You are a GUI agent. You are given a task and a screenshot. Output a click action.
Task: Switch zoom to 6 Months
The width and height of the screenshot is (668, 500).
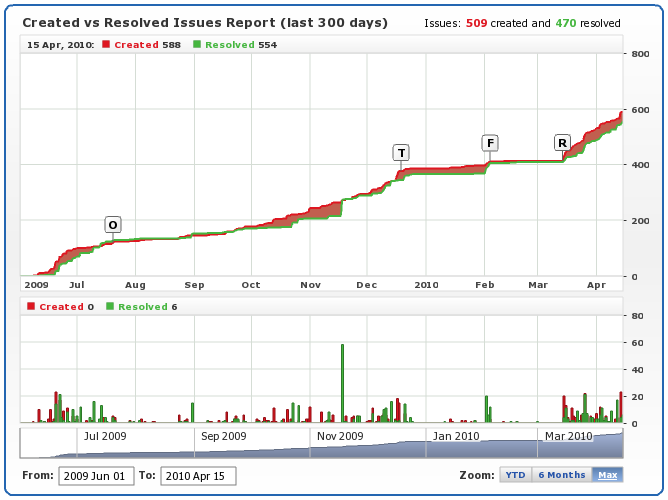click(x=560, y=475)
